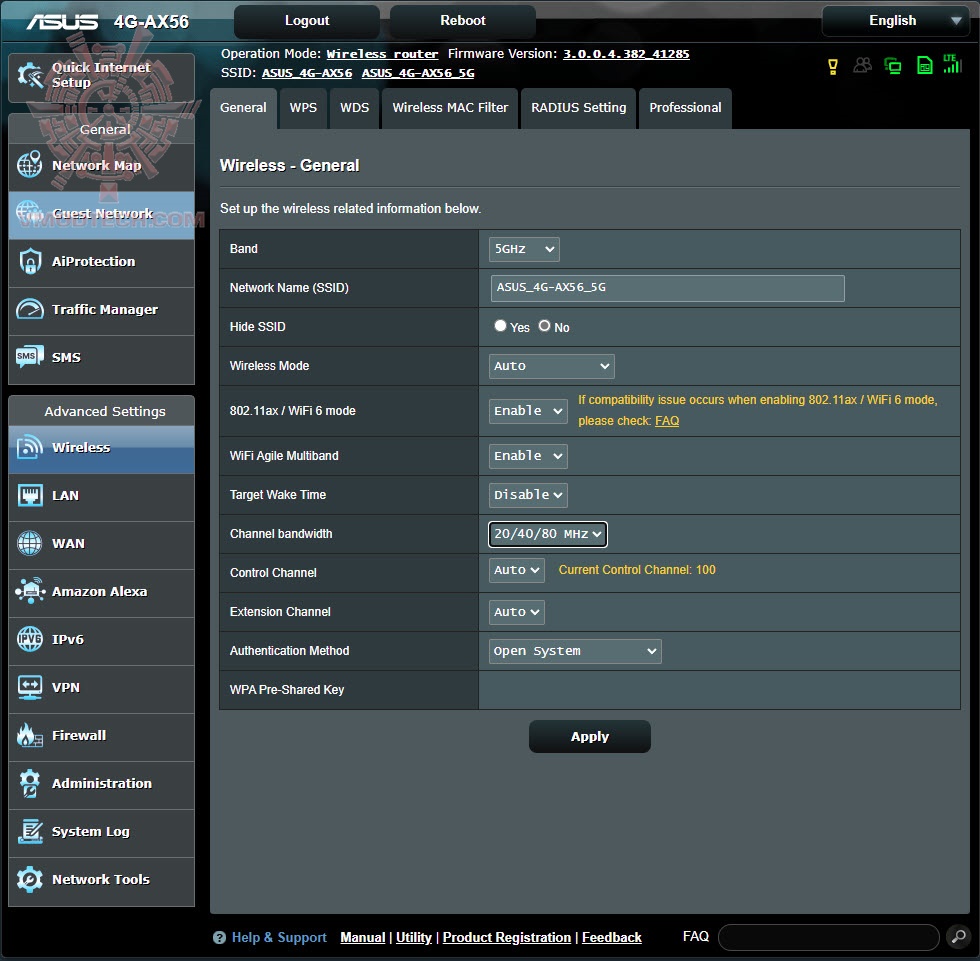Viewport: 980px width, 961px height.
Task: Switch to the General wireless tab
Action: pos(243,108)
